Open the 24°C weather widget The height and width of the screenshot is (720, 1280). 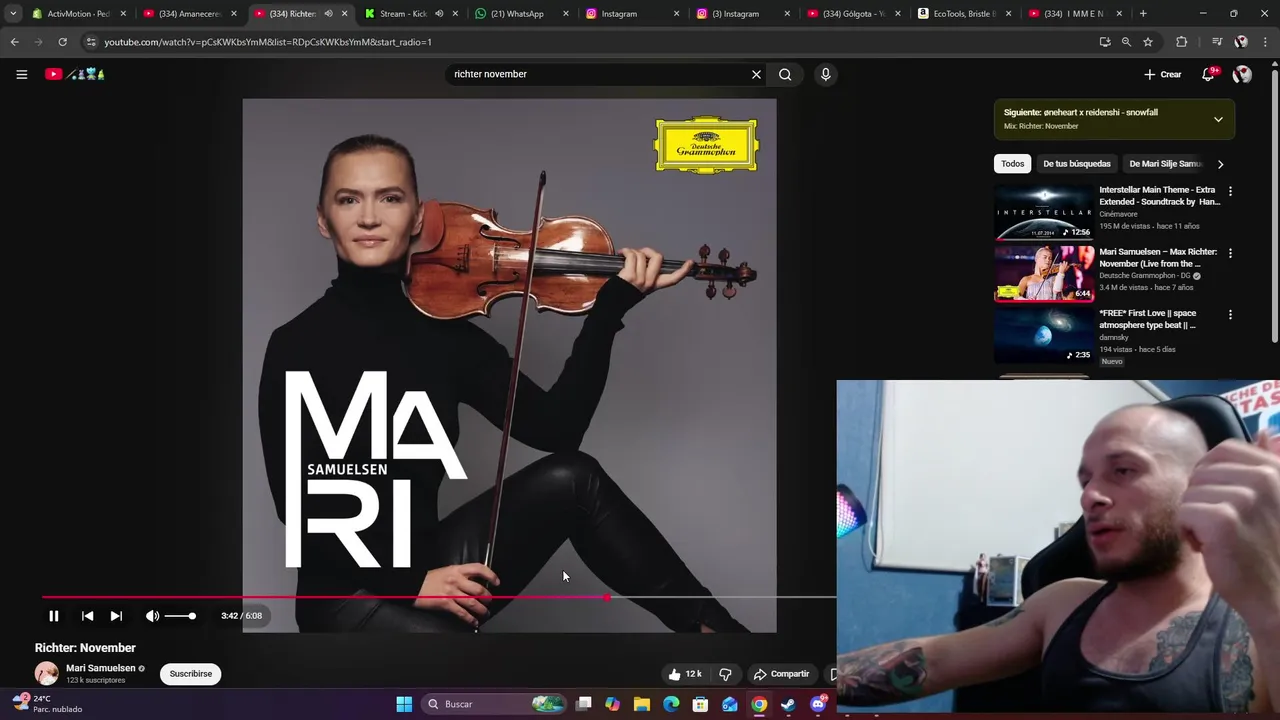point(47,704)
